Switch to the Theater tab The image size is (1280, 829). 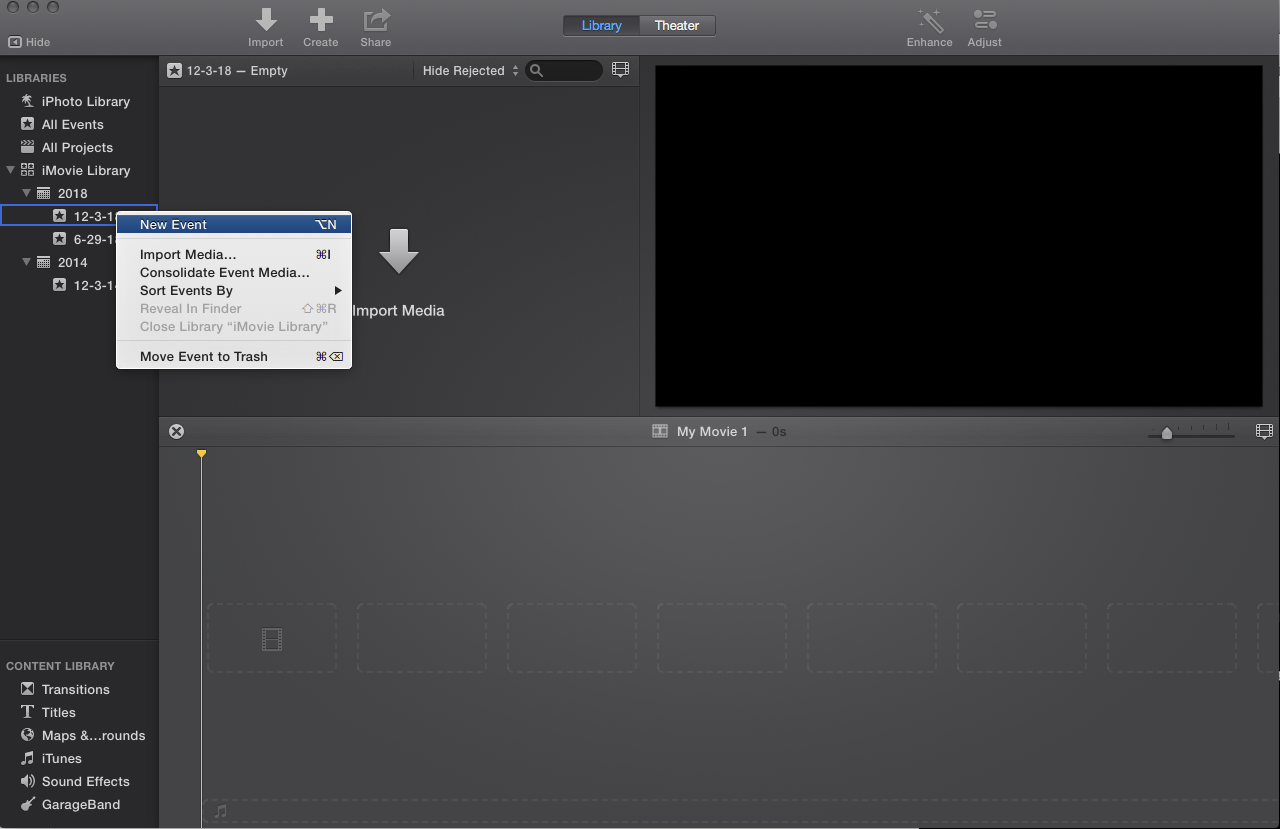point(676,25)
